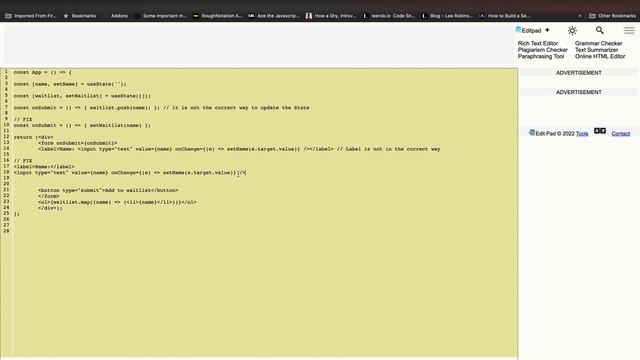This screenshot has width=640, height=360.
Task: Click the '</form>' line
Action: [49, 196]
